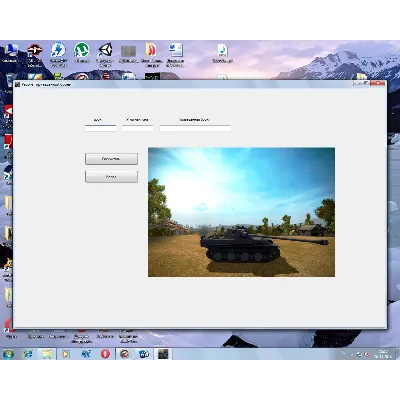Viewport: 400px width, 400px height.
Task: Click the Windows Start orb
Action: (8, 354)
